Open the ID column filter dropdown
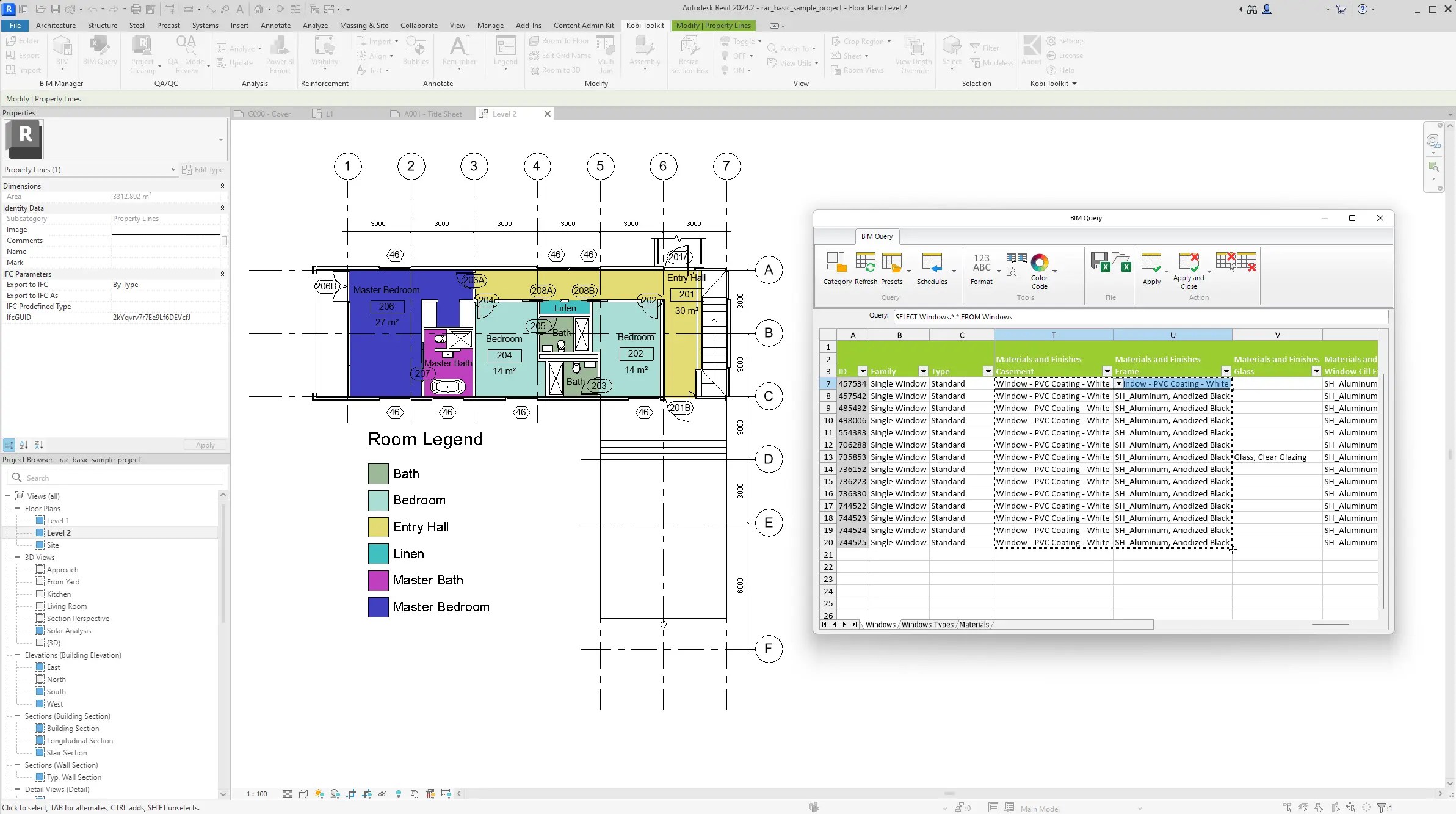 862,371
